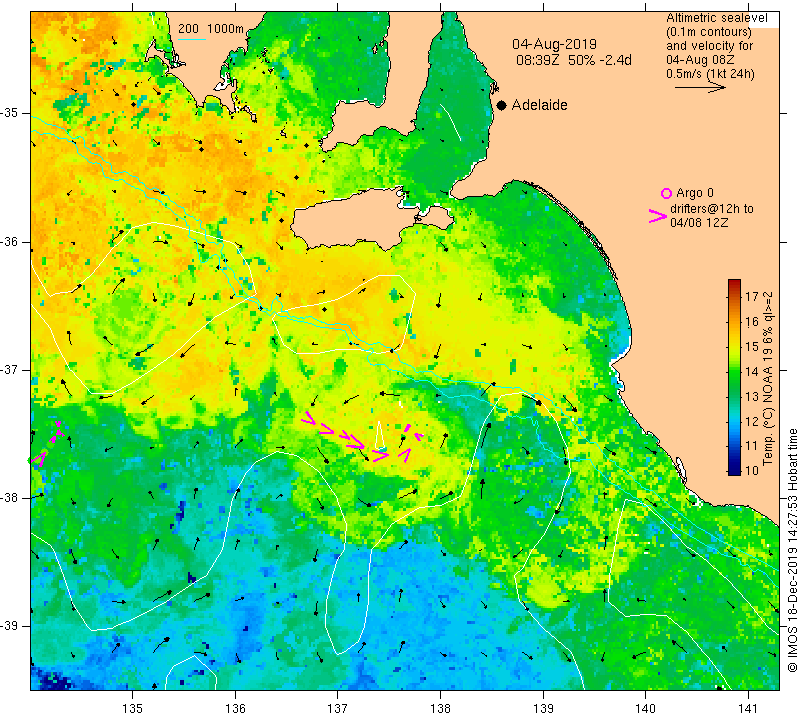Click the cyan isobath legend line
Viewport: 800px width, 720px height.
coord(192,39)
